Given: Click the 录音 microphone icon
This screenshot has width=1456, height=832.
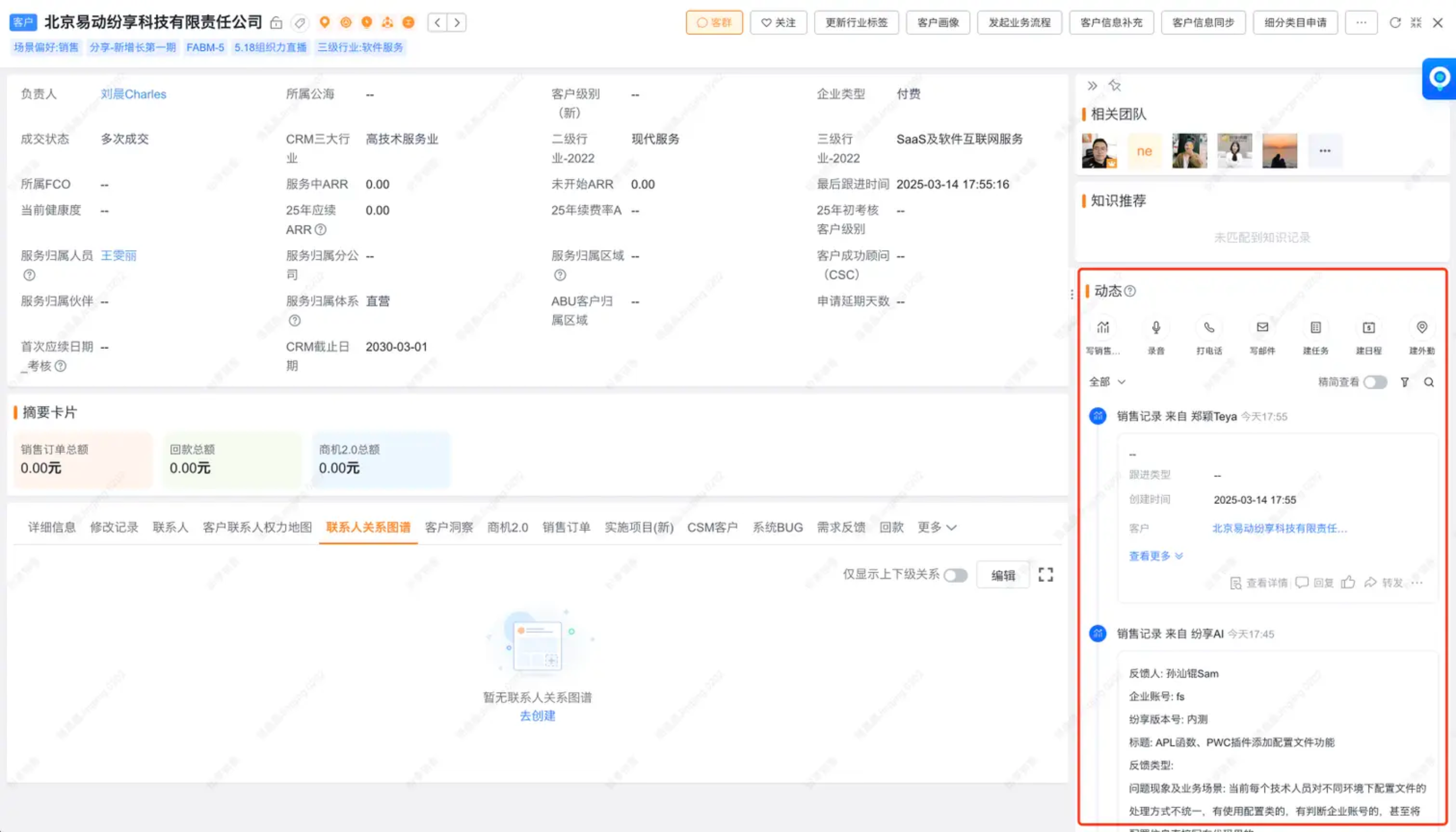Looking at the screenshot, I should pyautogui.click(x=1156, y=328).
